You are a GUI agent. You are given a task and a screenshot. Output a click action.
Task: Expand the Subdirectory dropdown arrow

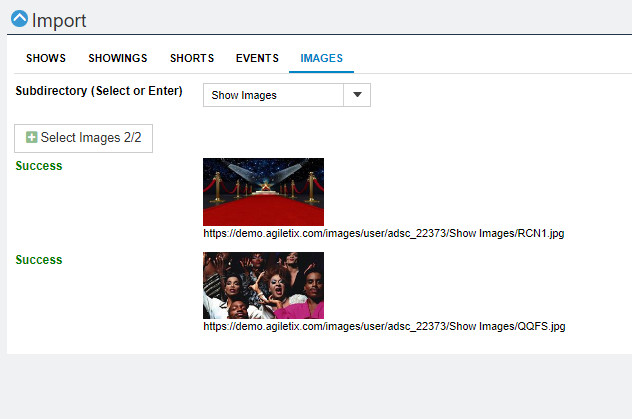[x=357, y=95]
